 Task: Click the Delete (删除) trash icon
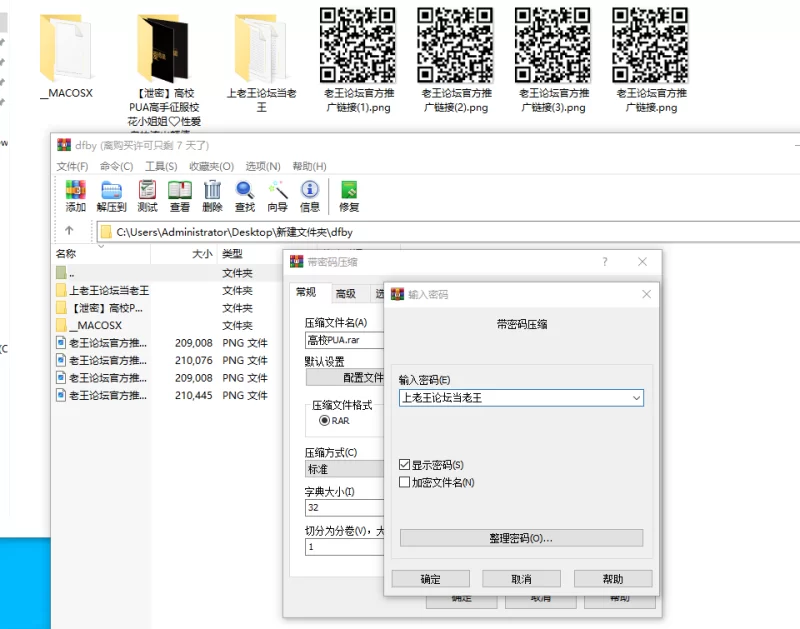pos(212,196)
